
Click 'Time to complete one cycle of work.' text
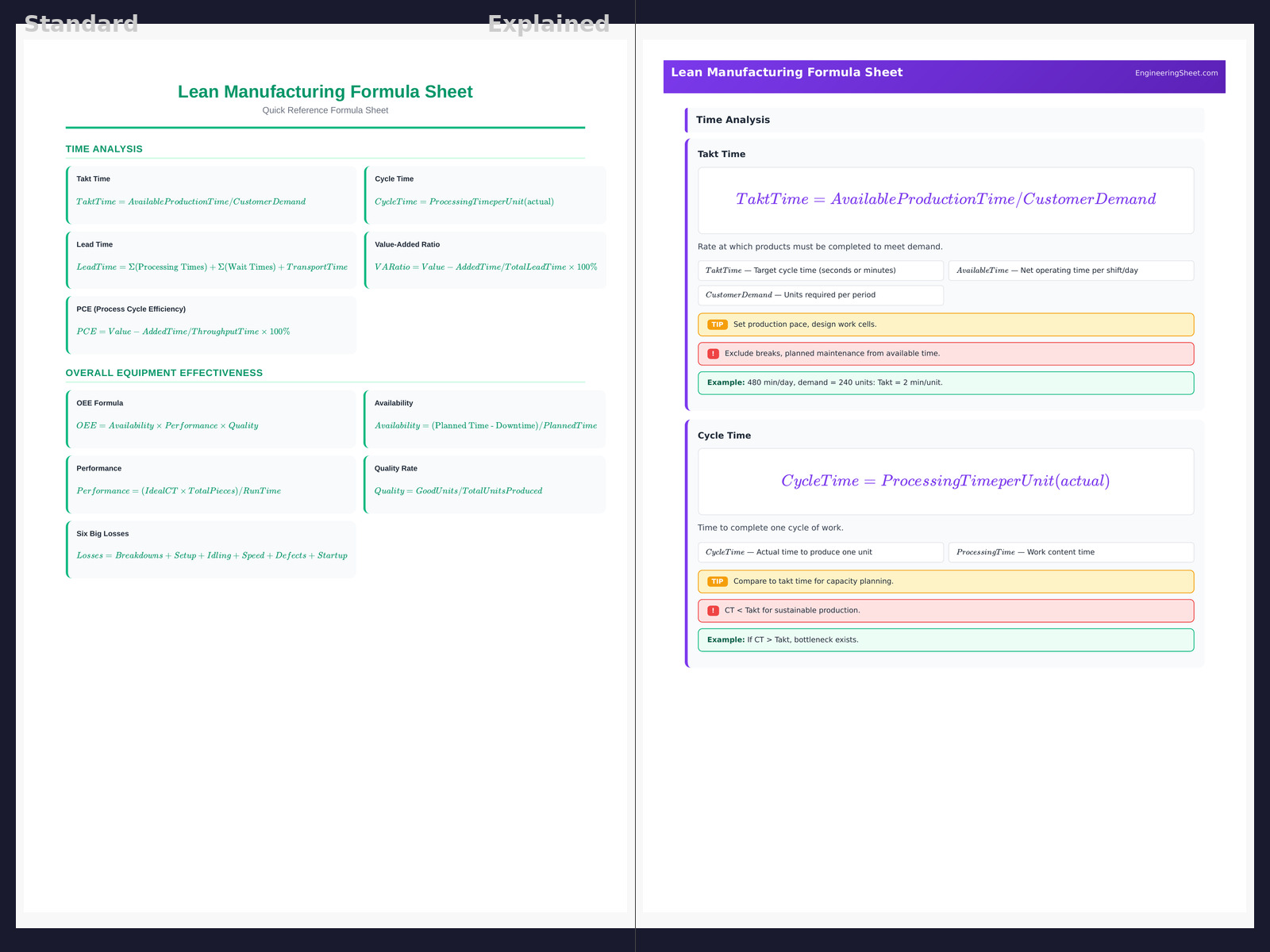point(771,528)
